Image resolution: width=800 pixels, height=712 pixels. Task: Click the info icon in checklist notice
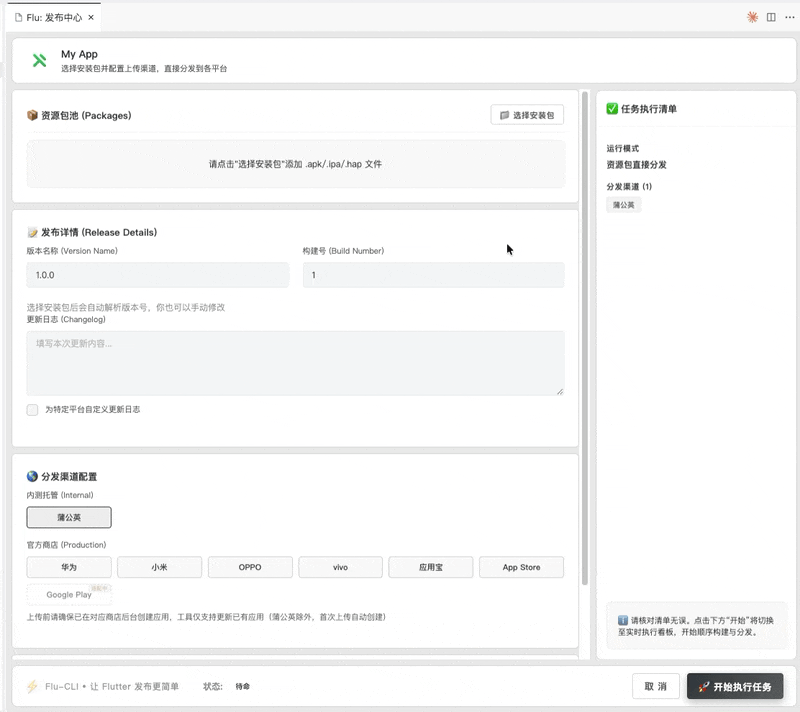(x=622, y=621)
